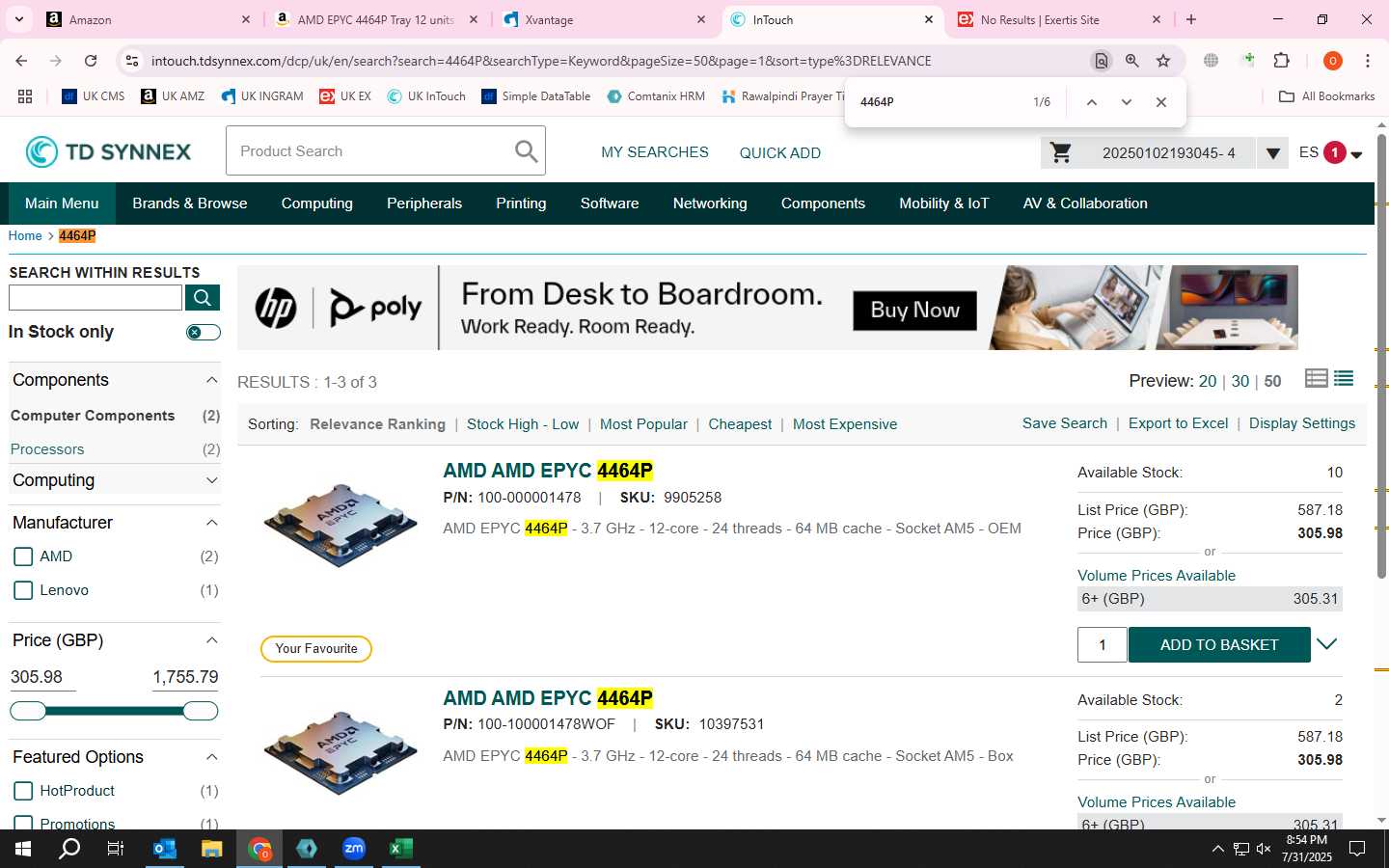Image resolution: width=1389 pixels, height=868 pixels.
Task: Click ADD TO BASKET for first product
Action: [1219, 645]
